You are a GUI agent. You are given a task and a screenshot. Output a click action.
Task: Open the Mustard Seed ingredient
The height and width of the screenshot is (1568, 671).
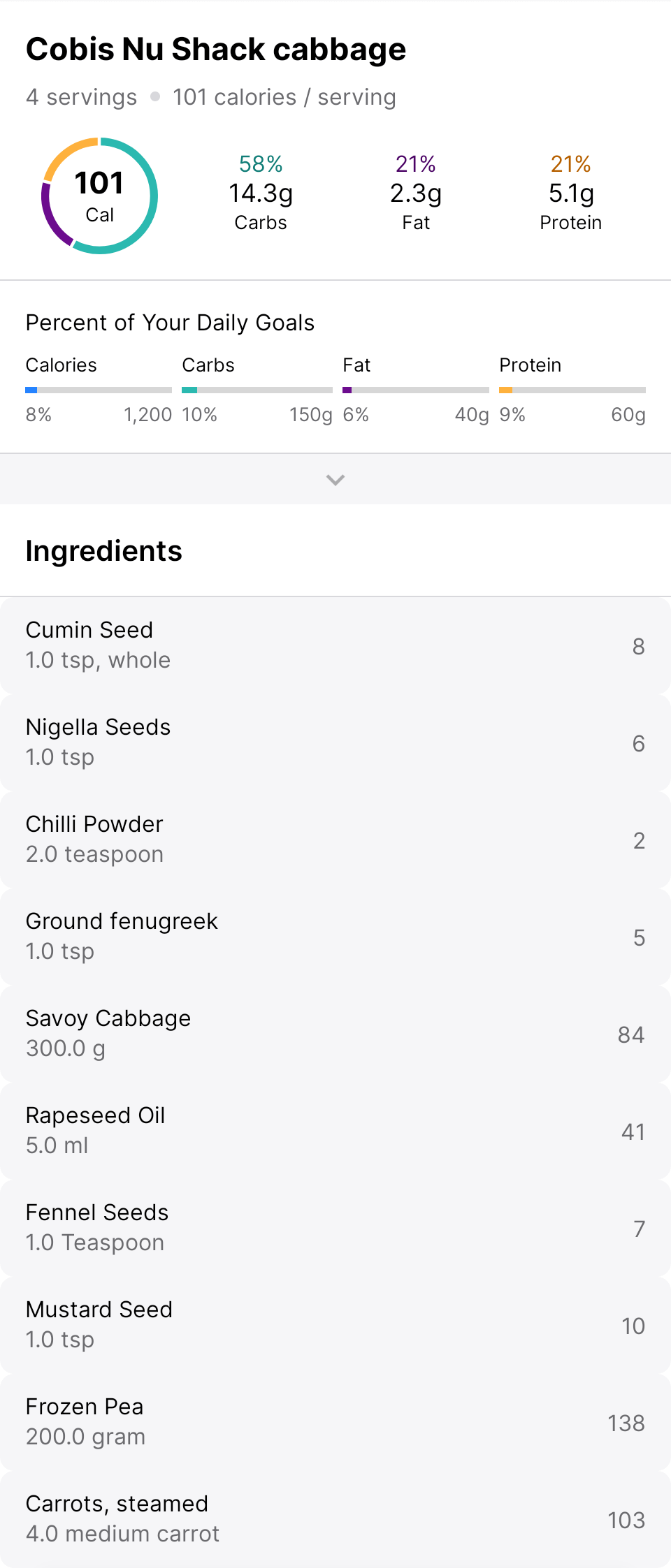[335, 1325]
